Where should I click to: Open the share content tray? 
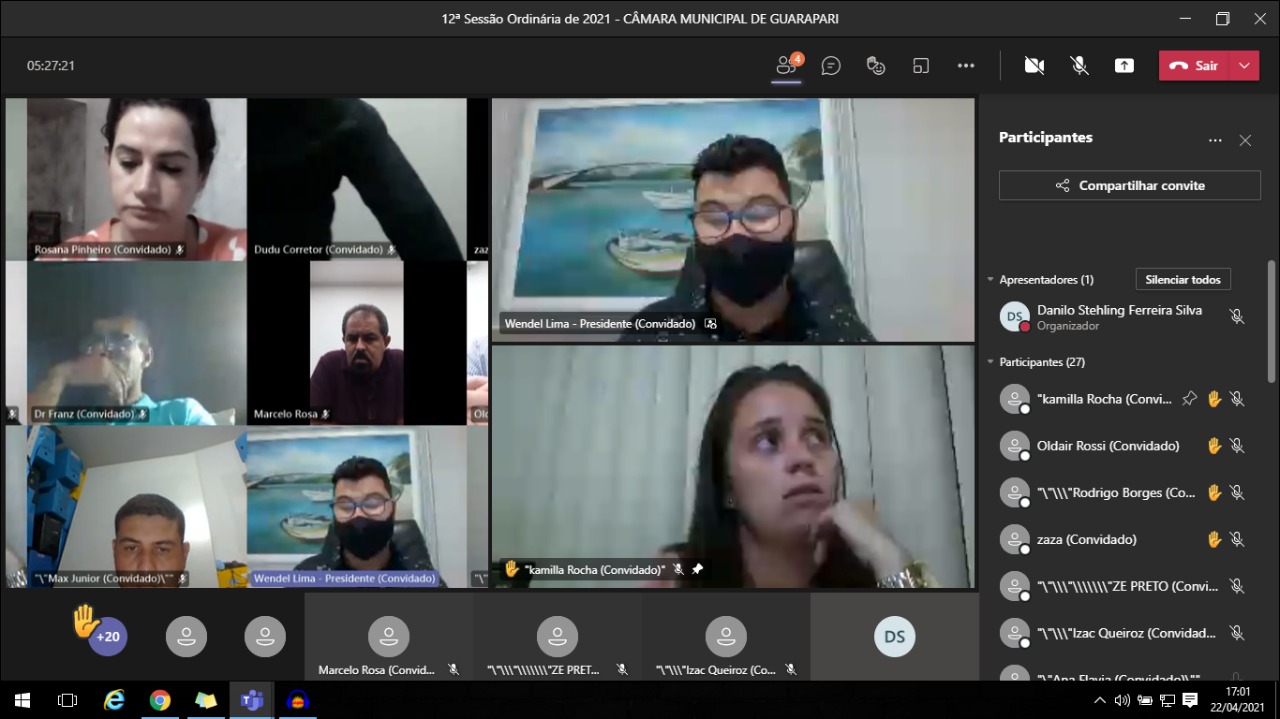tap(1124, 66)
